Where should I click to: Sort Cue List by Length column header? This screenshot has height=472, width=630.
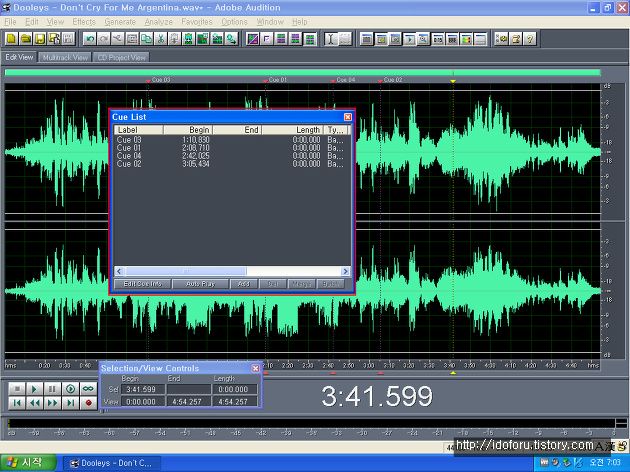(x=292, y=130)
